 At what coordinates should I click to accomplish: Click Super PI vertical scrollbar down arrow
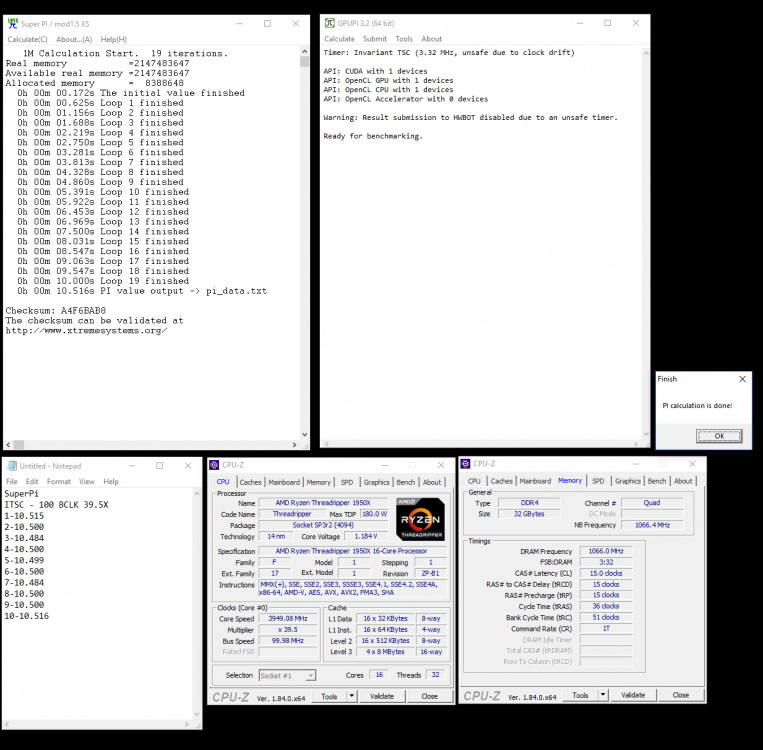pos(305,435)
